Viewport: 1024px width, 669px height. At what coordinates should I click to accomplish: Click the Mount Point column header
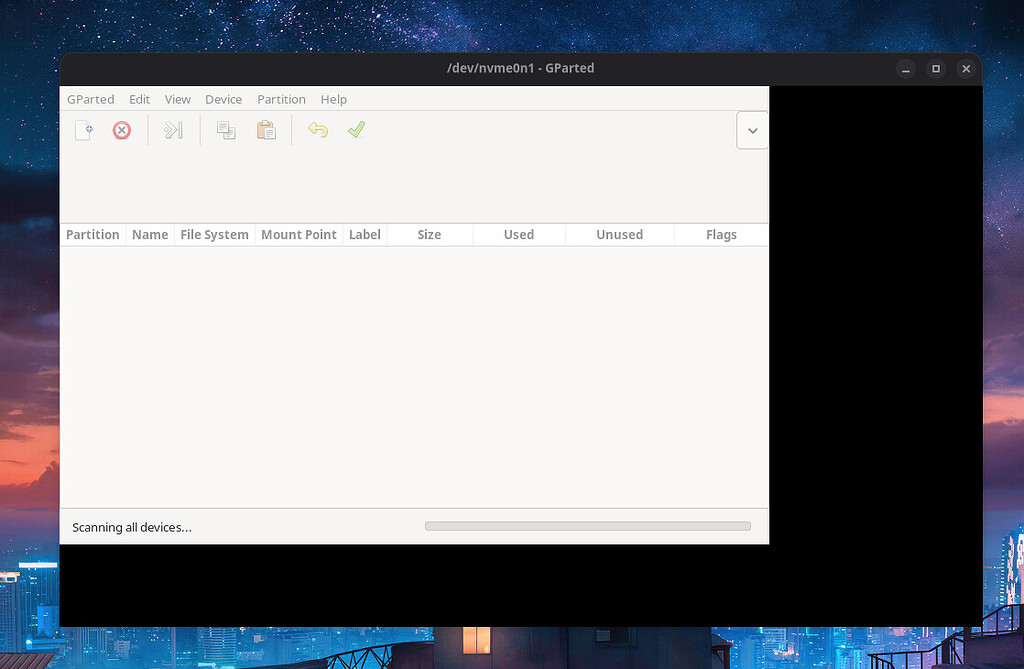coord(298,234)
